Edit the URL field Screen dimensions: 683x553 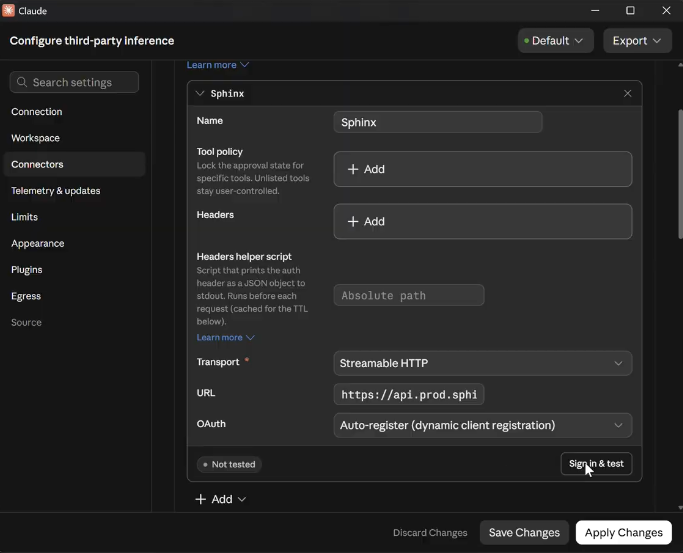(x=409, y=394)
